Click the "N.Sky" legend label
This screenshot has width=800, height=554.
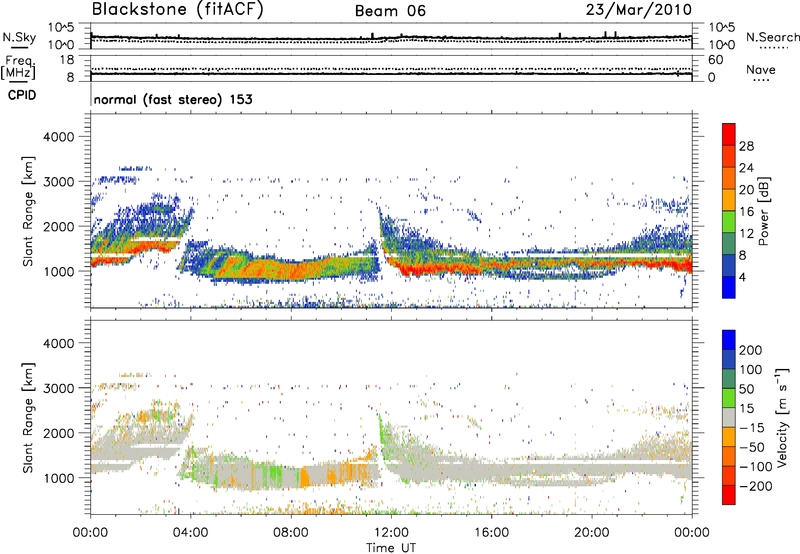click(x=19, y=37)
